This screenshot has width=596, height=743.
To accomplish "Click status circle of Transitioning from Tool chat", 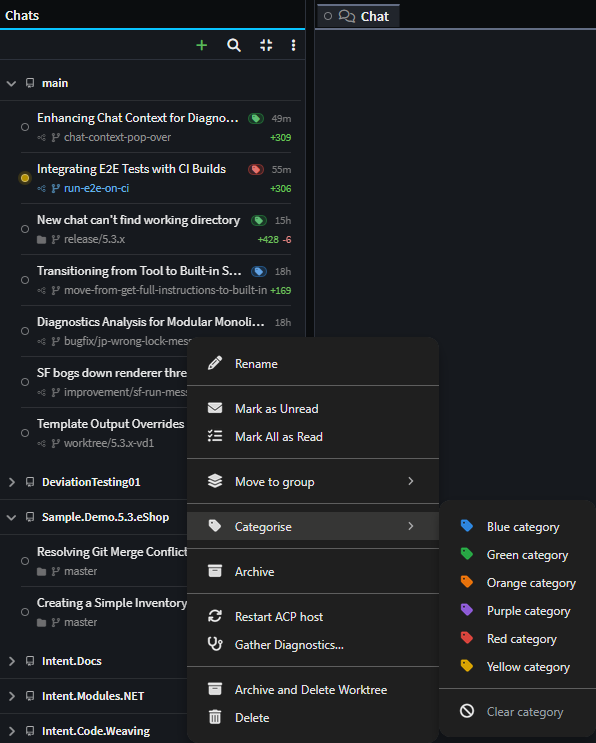I will [x=25, y=280].
